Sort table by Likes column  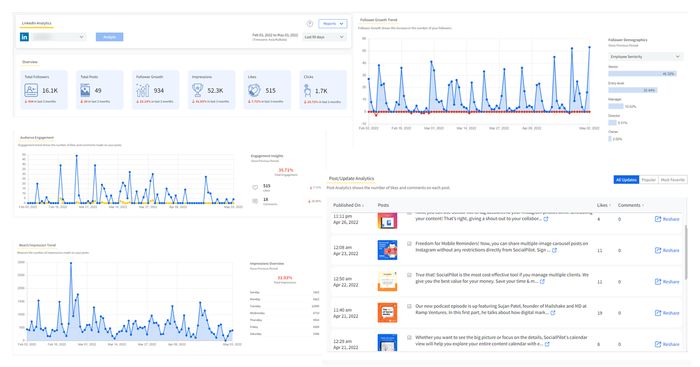604,205
